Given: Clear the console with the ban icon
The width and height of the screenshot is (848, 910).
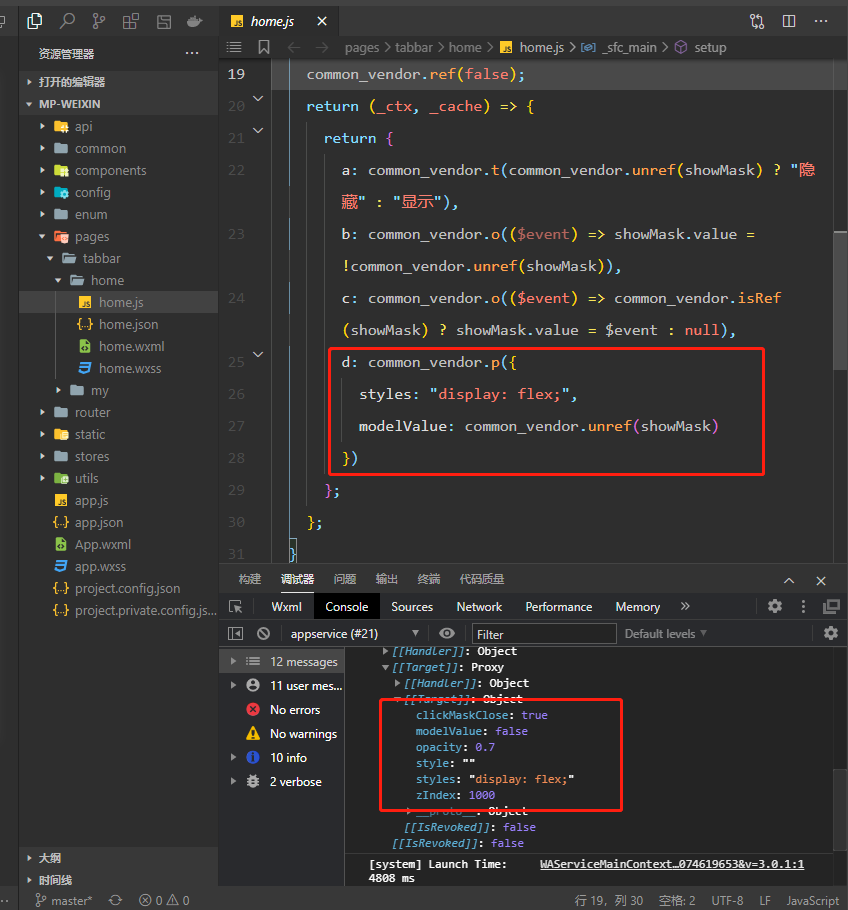Looking at the screenshot, I should click(264, 633).
